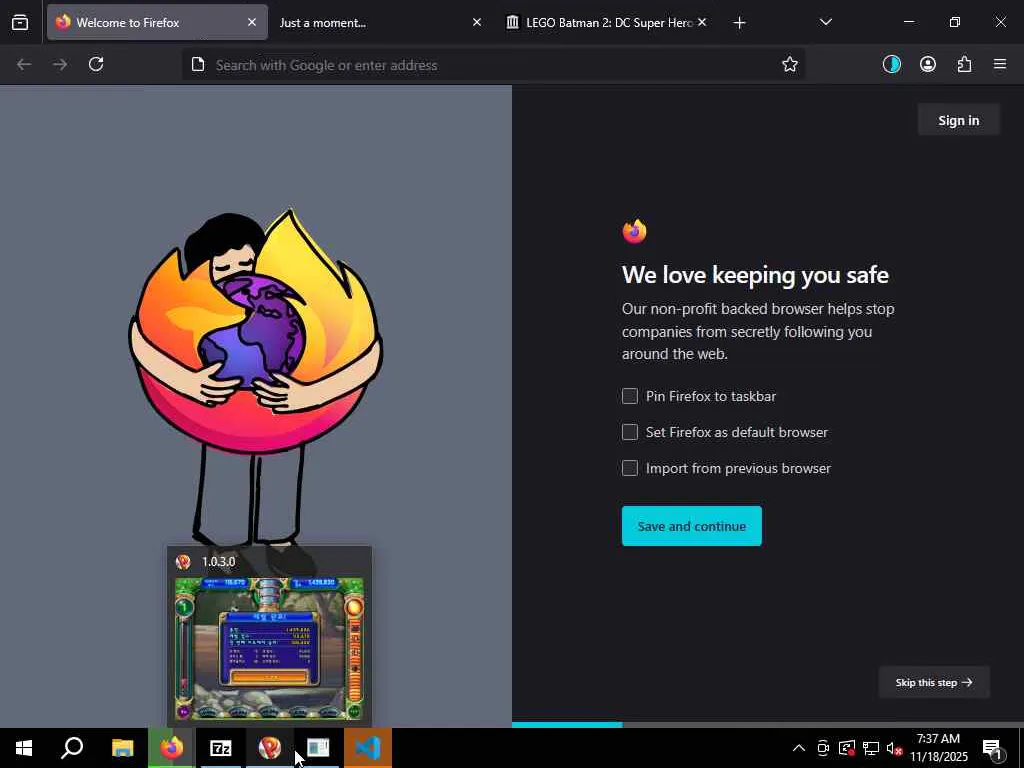This screenshot has width=1024, height=768.
Task: Bookmark this page with the star icon
Action: pos(790,65)
